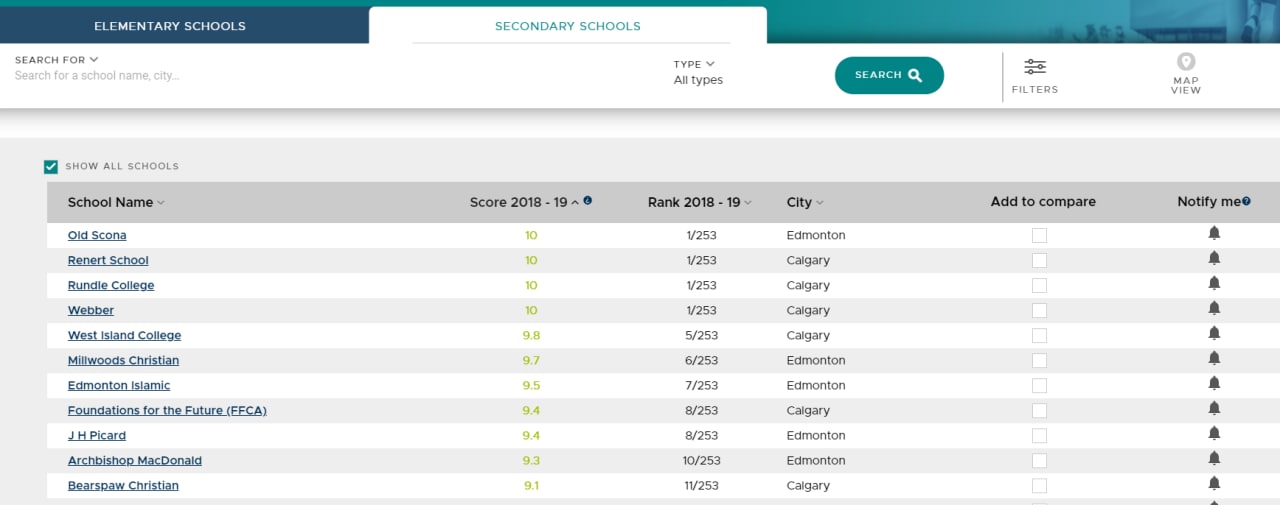Uncheck the Show All Schools checkbox
This screenshot has height=505, width=1280.
pyautogui.click(x=51, y=166)
